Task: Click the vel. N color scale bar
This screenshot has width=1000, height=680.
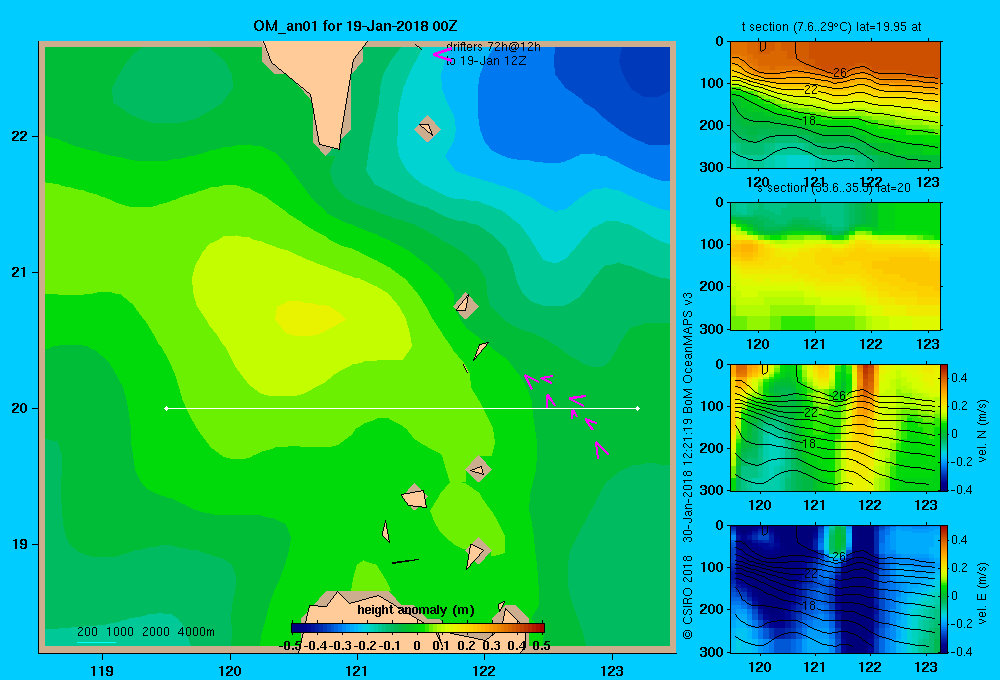Action: [944, 427]
